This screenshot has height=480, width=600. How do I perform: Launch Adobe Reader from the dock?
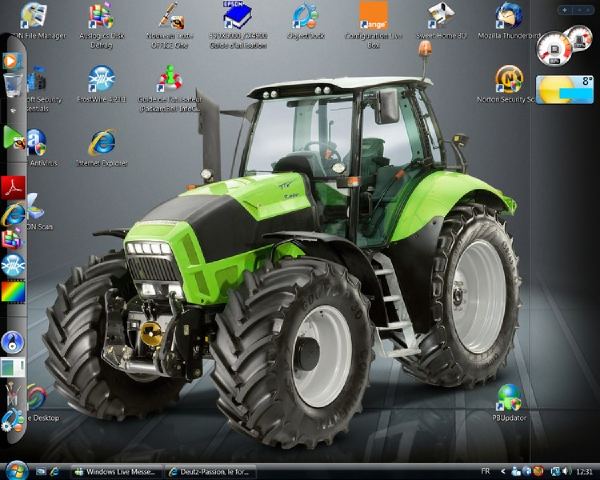coord(13,188)
